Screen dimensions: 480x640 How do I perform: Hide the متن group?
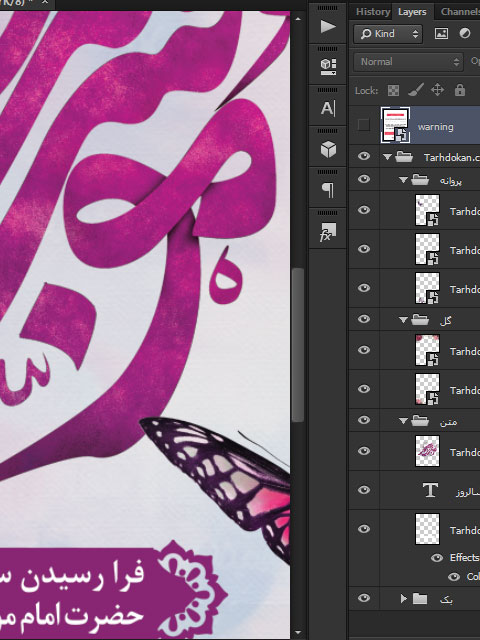click(x=364, y=420)
